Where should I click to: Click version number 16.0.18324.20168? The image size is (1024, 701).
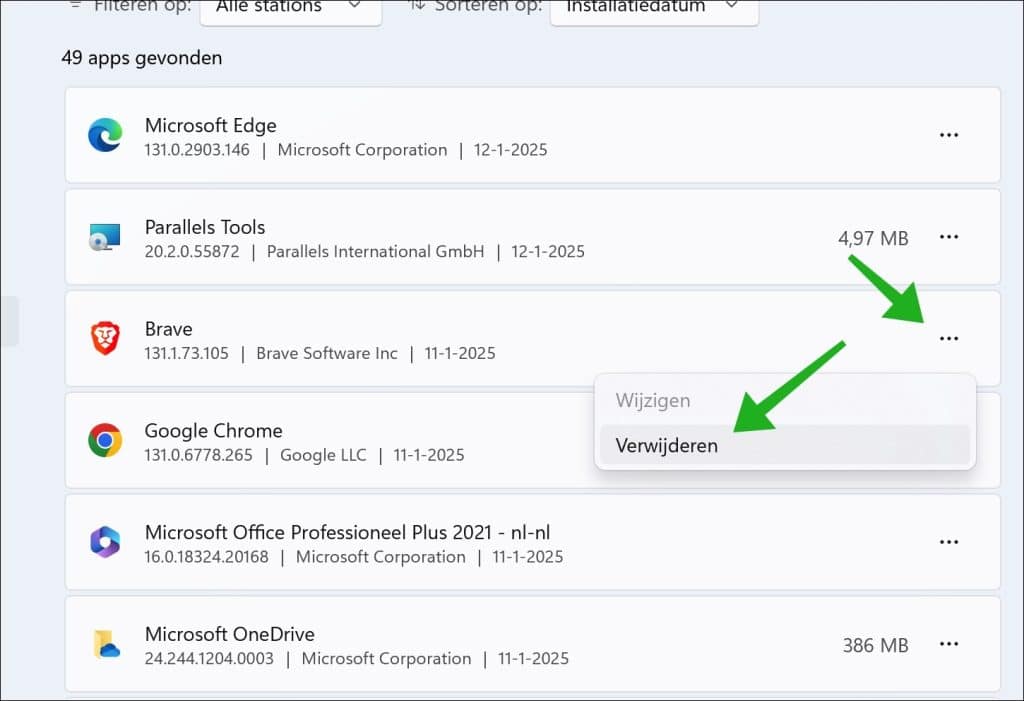click(206, 557)
